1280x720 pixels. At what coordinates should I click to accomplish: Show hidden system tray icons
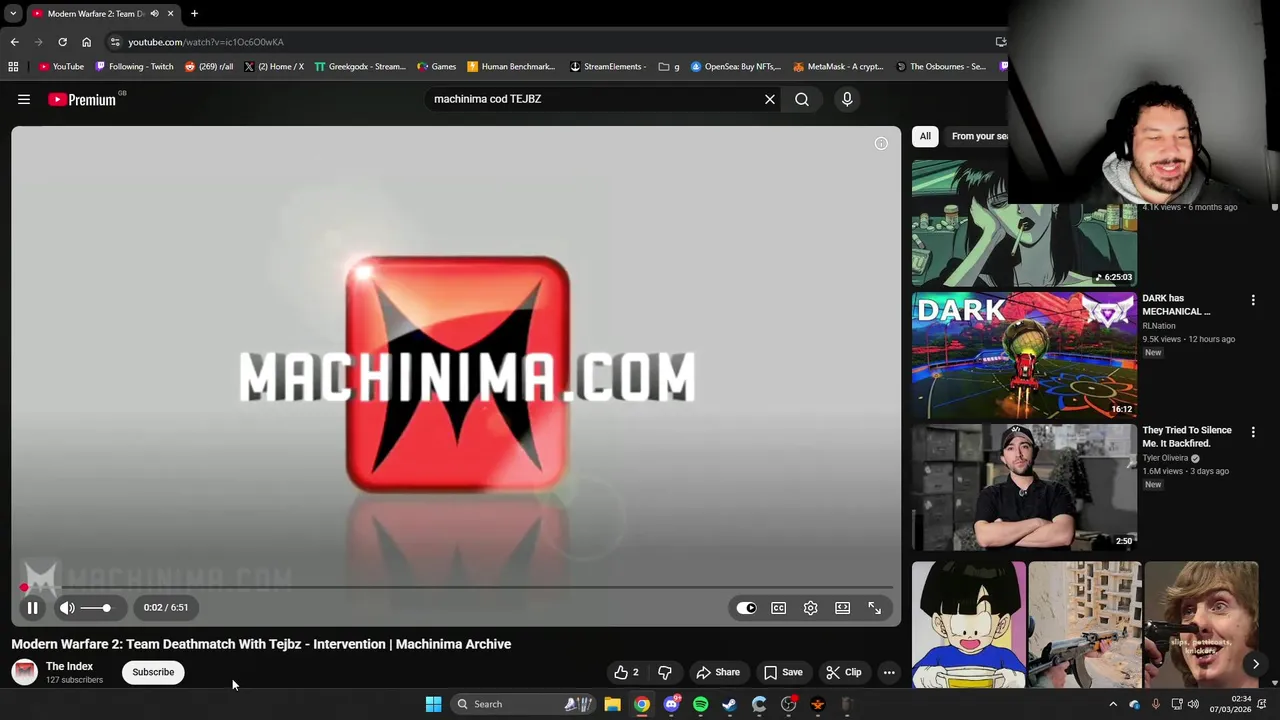pyautogui.click(x=1113, y=704)
